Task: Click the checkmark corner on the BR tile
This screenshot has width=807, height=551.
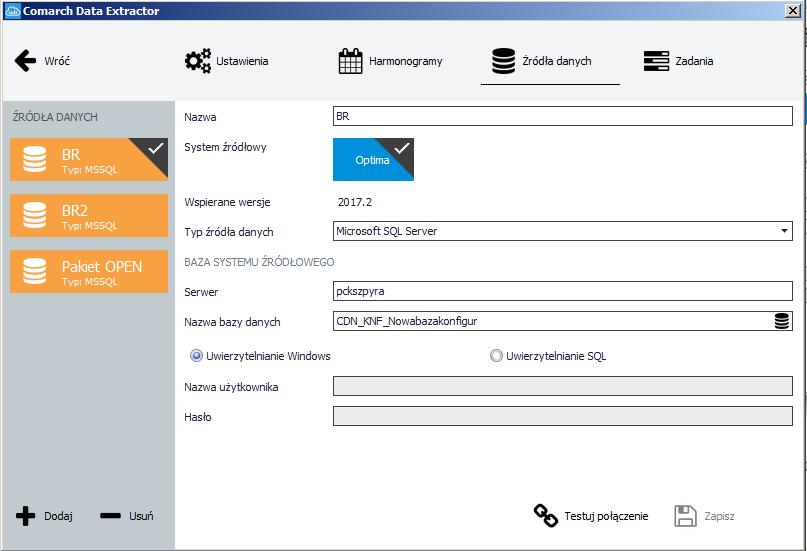Action: (155, 149)
